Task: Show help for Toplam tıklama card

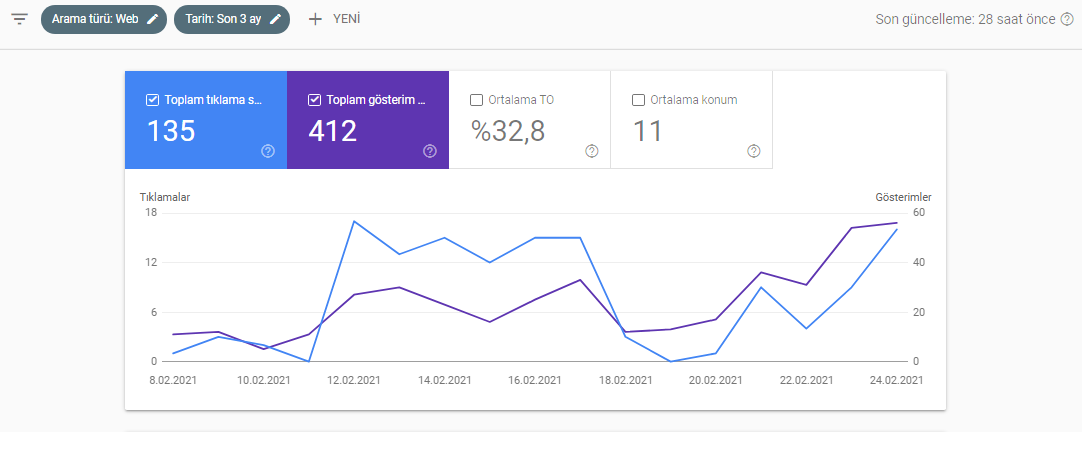Action: click(x=268, y=151)
